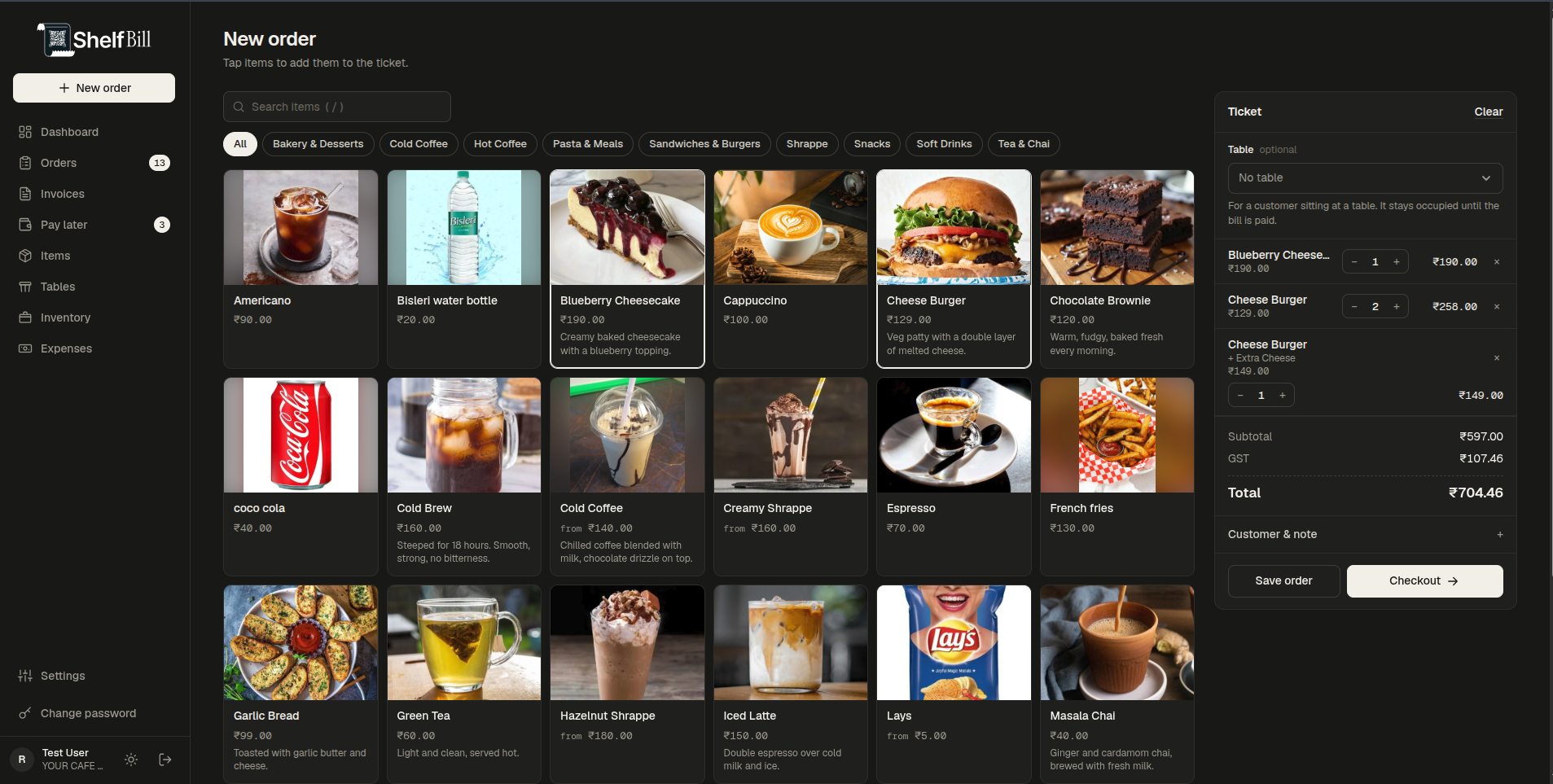Open Settings sliders icon
This screenshot has height=784, width=1553.
point(25,676)
